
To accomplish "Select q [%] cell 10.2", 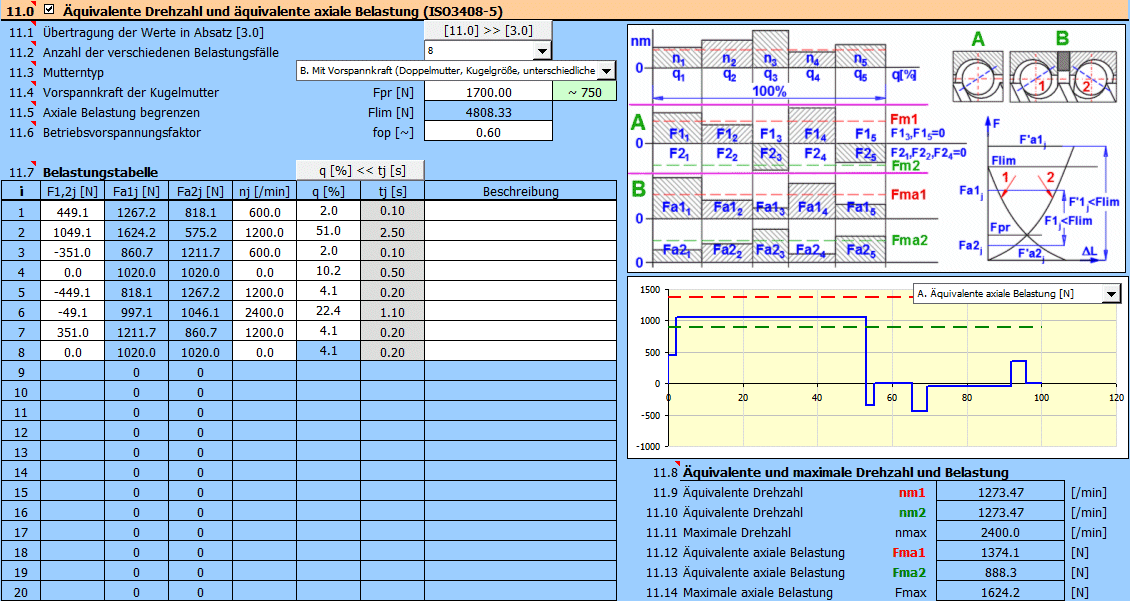I will [329, 272].
